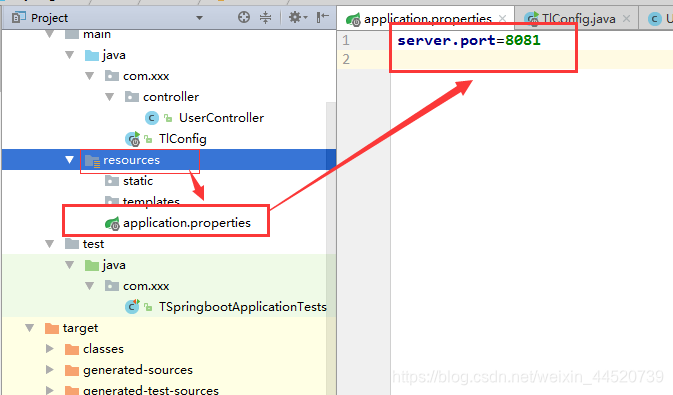The image size is (673, 395).
Task: Collapse the java folder under test
Action: [x=70, y=265]
